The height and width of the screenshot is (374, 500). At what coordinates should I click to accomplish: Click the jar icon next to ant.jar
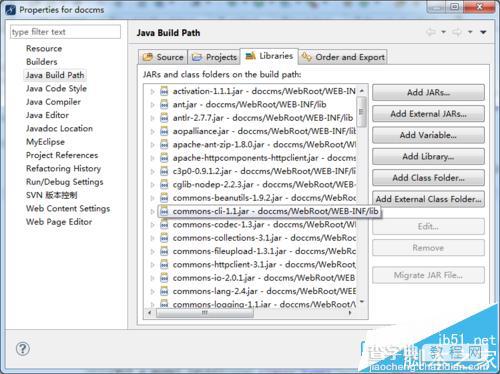pos(164,105)
